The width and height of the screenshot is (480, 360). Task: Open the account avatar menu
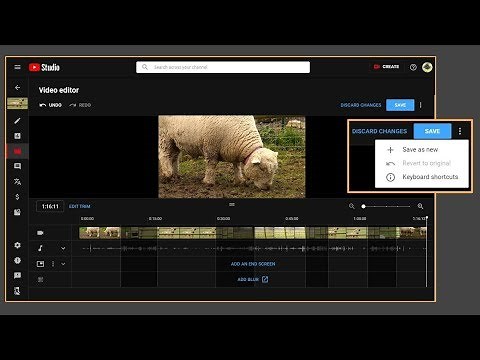pos(427,67)
